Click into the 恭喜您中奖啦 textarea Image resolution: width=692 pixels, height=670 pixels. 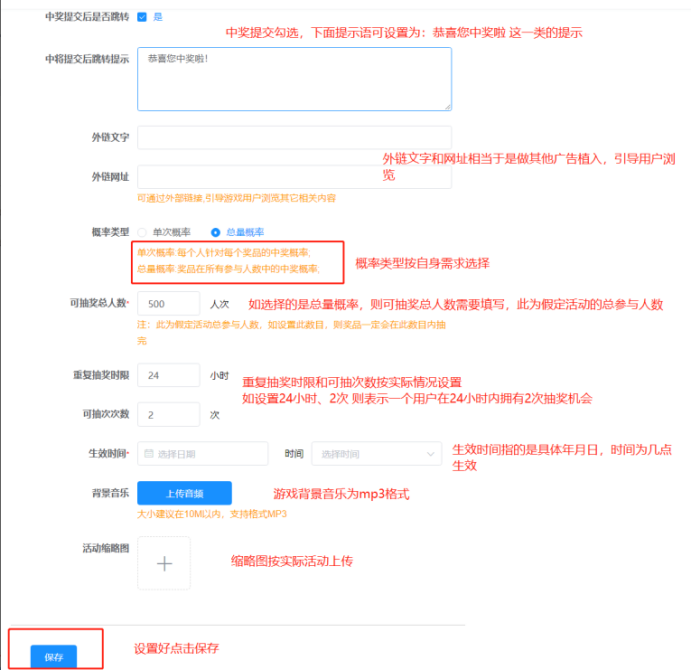294,78
